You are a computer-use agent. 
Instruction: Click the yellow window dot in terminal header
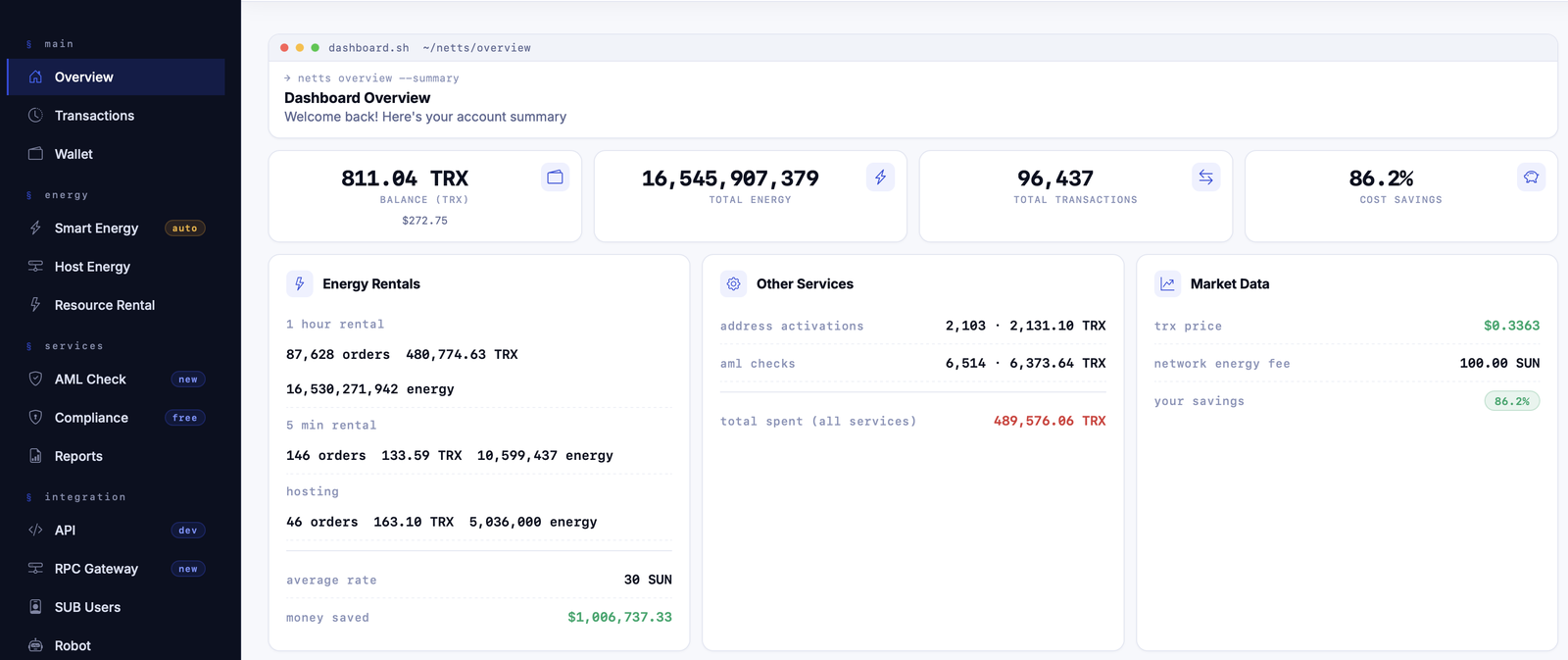[300, 47]
